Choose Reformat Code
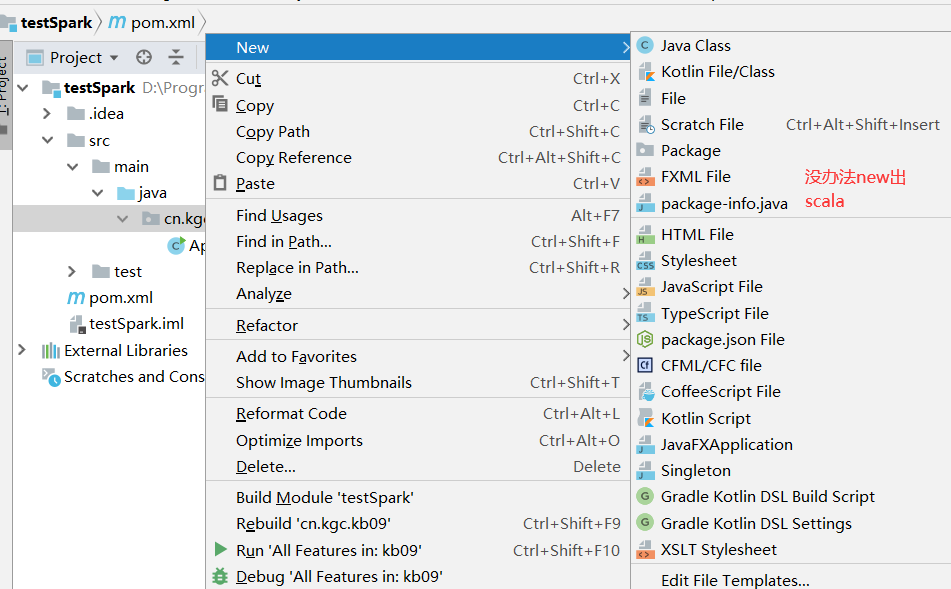Image resolution: width=951 pixels, height=589 pixels. point(418,414)
